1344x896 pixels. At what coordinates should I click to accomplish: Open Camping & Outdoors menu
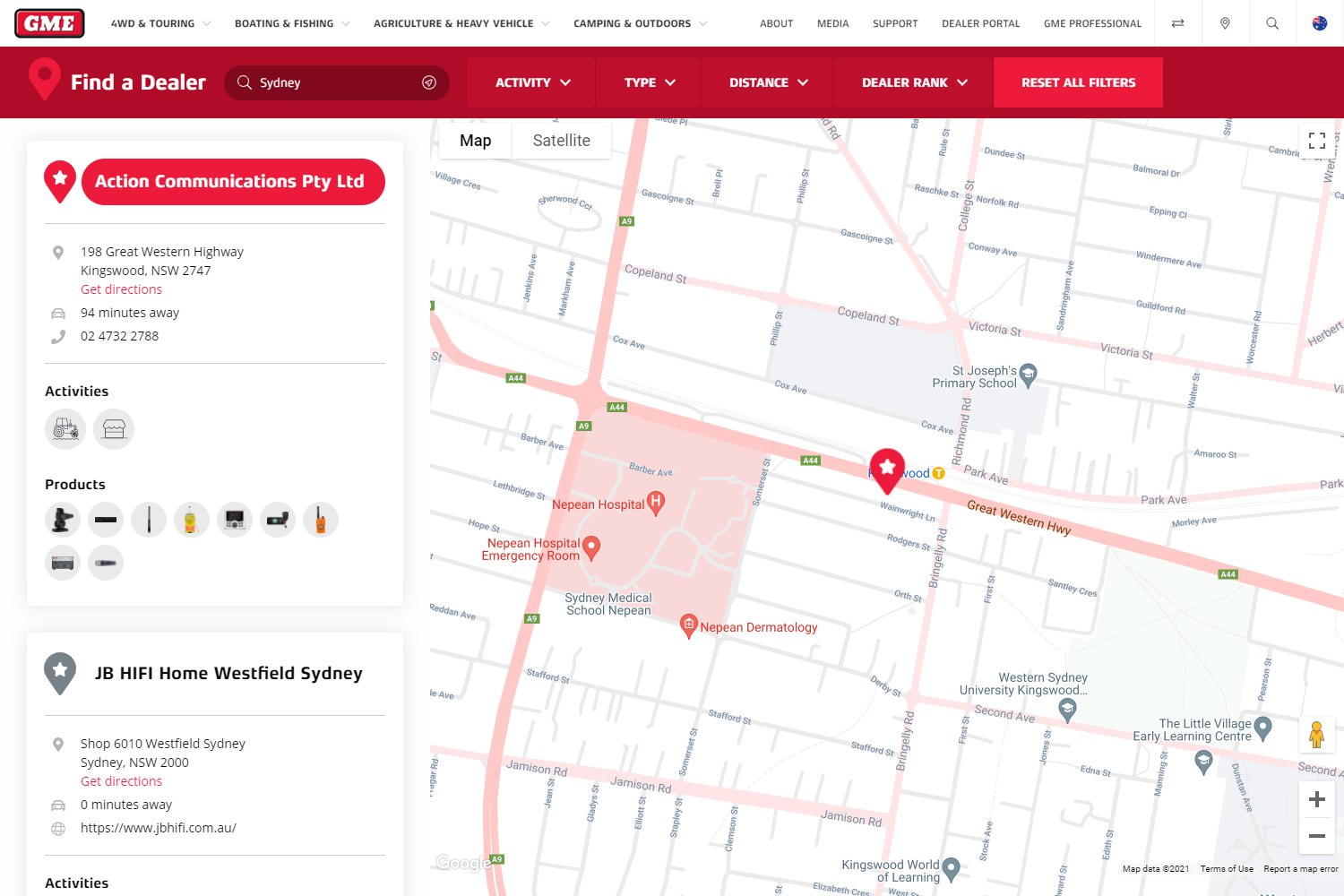pos(640,23)
